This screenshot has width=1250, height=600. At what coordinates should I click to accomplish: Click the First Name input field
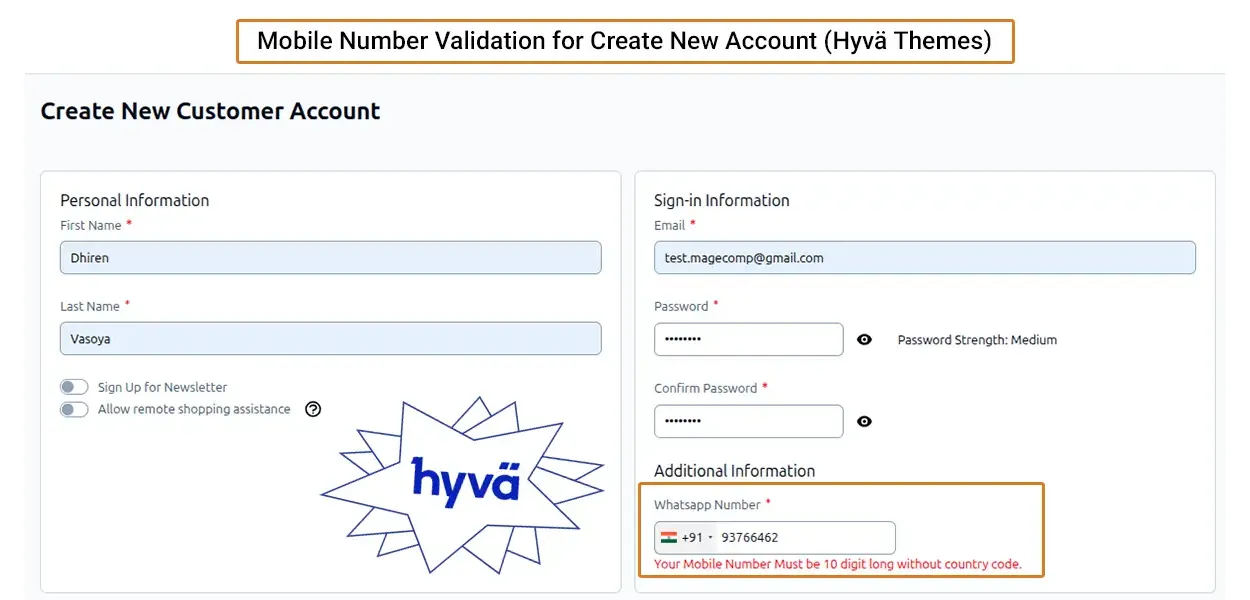coord(330,258)
